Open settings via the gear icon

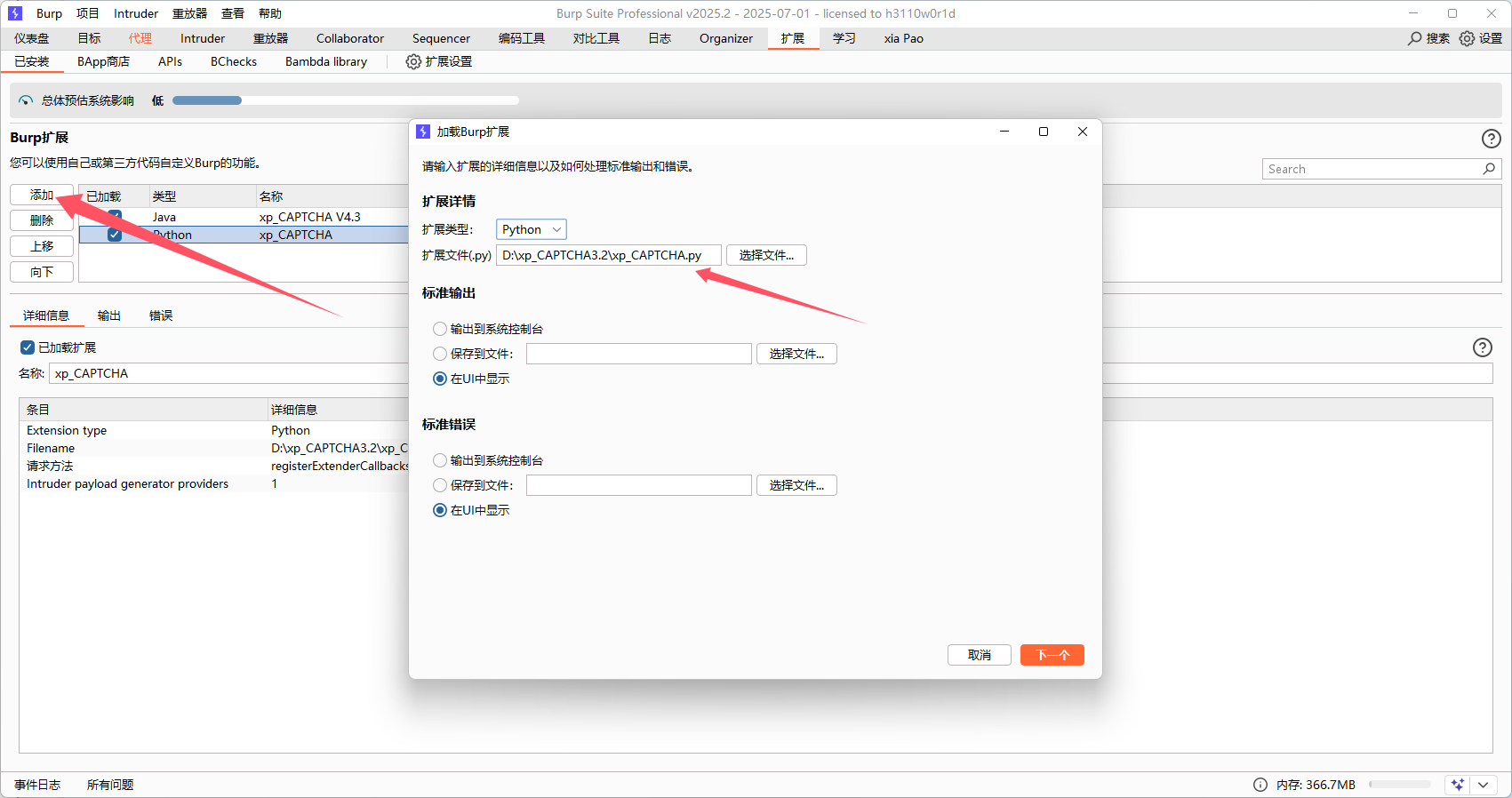pyautogui.click(x=1467, y=38)
